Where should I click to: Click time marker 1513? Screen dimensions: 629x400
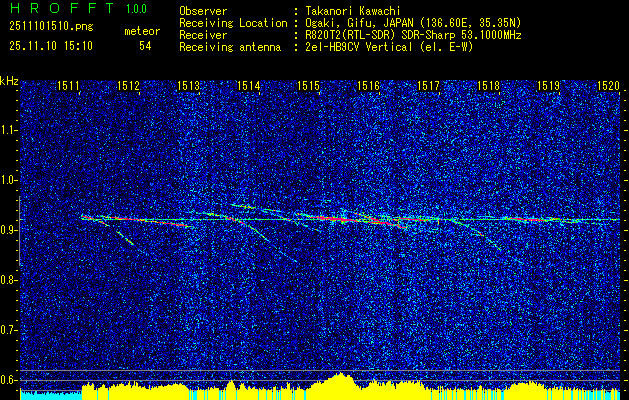(188, 85)
